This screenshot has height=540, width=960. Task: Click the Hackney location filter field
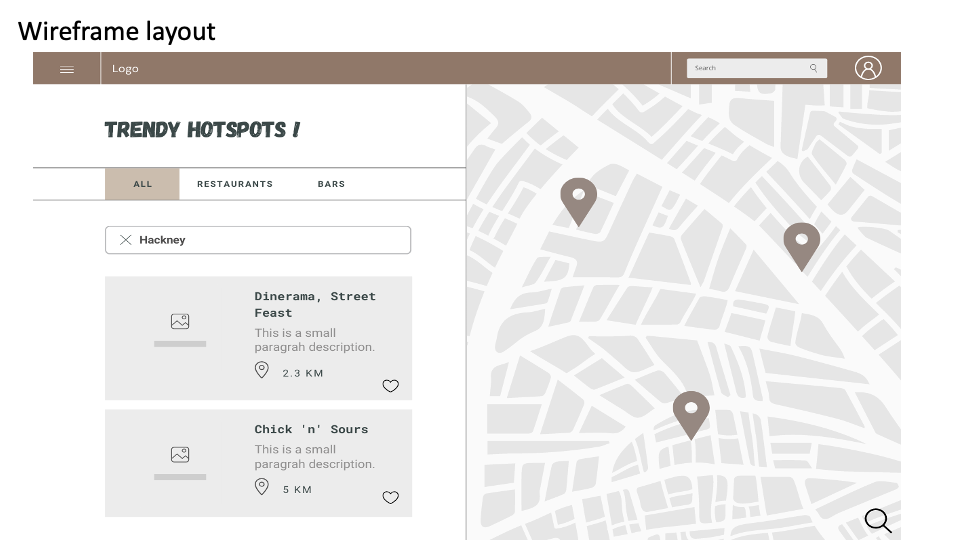258,240
